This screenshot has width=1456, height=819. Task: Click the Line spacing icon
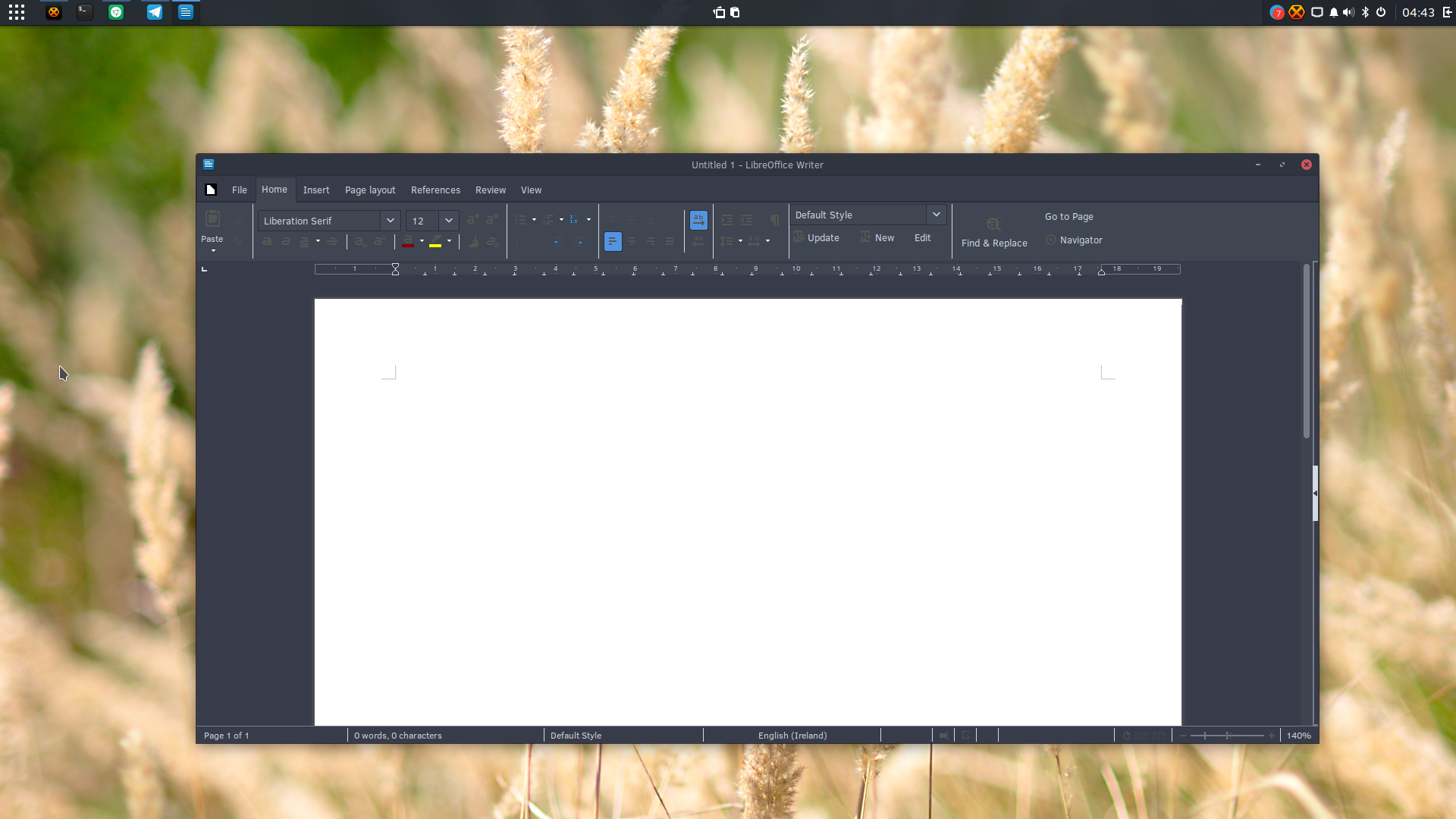tap(726, 241)
